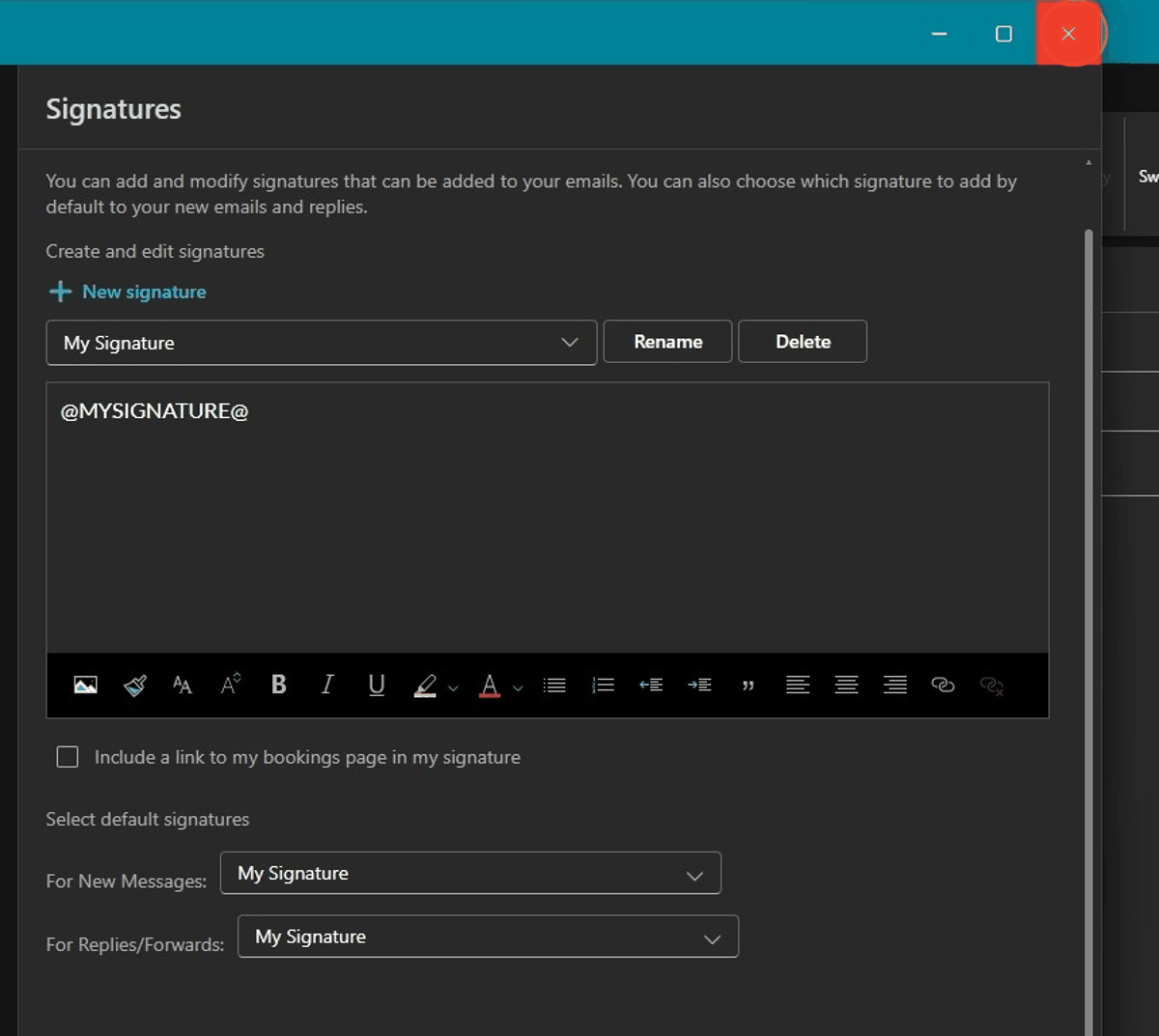
Task: Align text left
Action: point(798,685)
